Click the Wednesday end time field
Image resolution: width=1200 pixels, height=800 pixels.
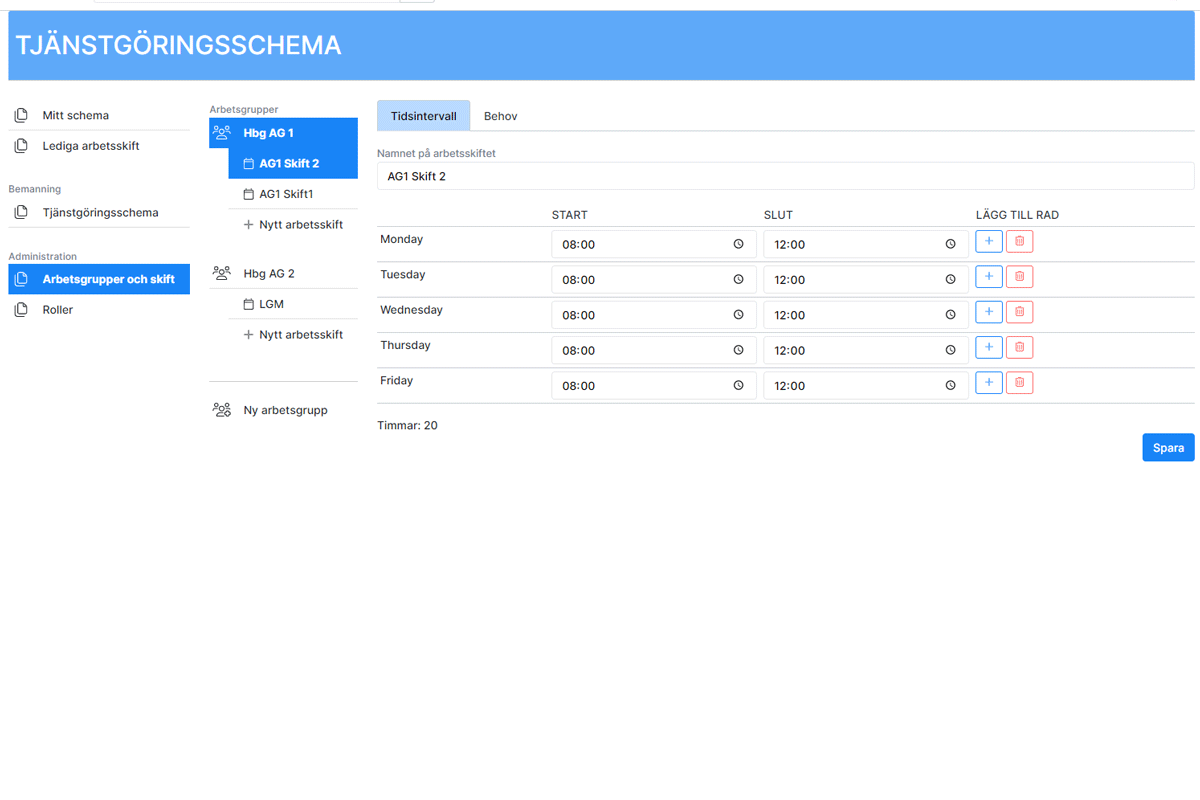[866, 315]
